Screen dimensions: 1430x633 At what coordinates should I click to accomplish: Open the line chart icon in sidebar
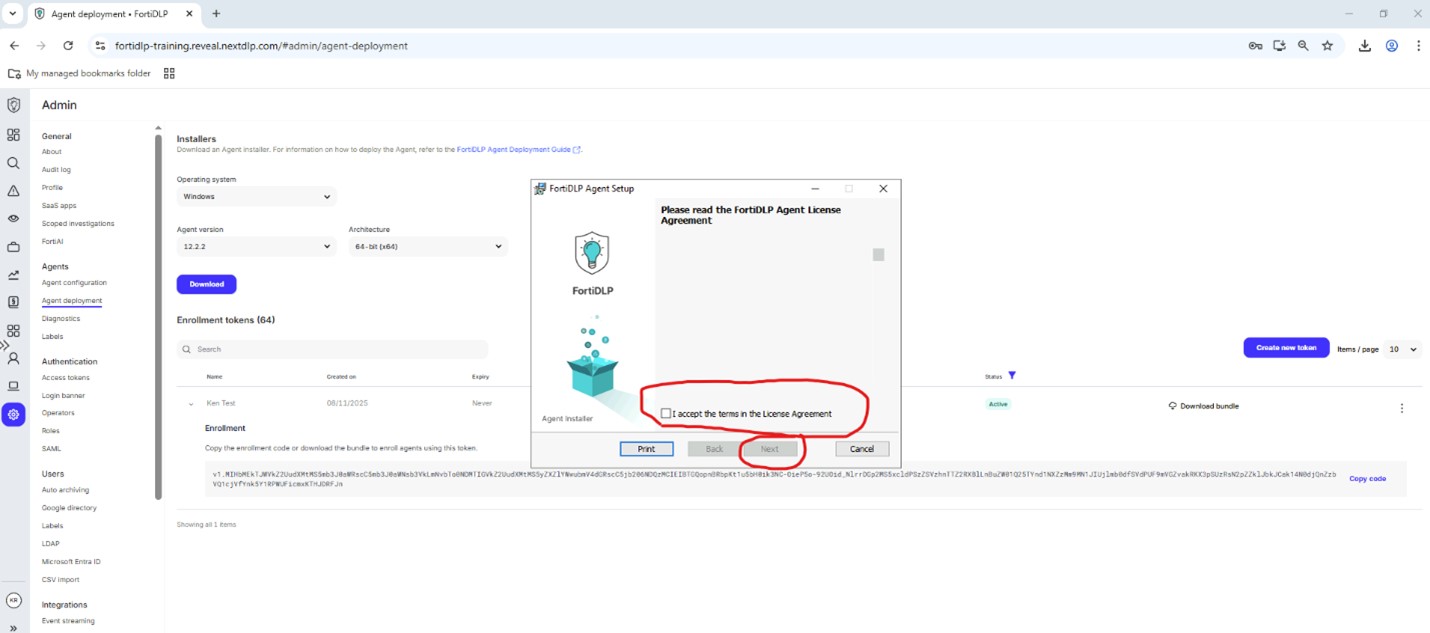click(x=13, y=275)
